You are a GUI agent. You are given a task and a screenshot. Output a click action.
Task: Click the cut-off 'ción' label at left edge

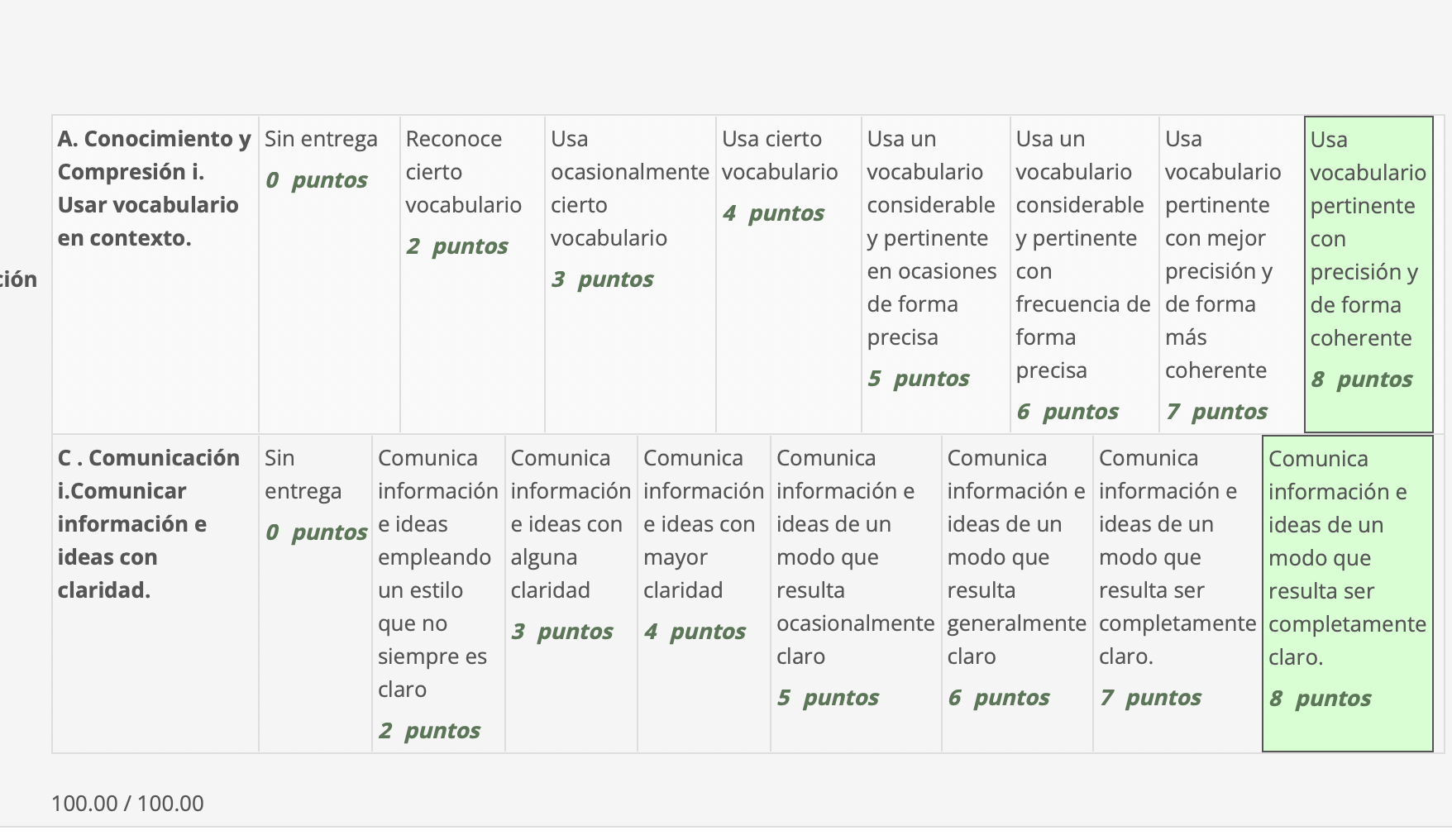[18, 279]
